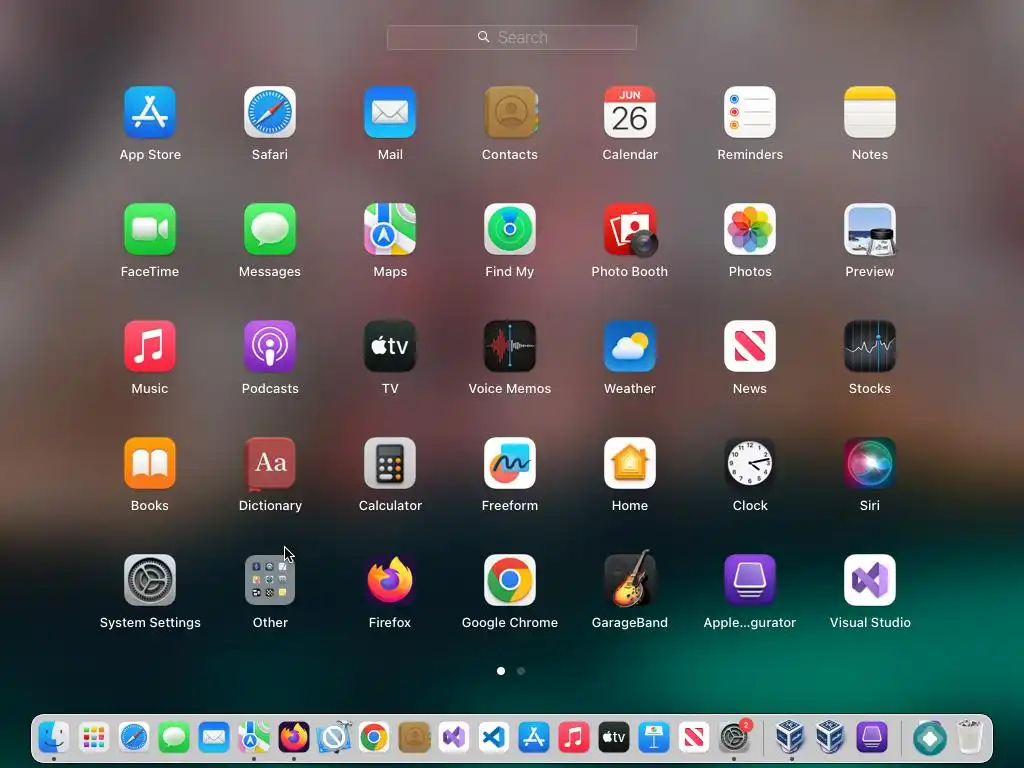Open System Settings from the Launchpad grid
This screenshot has width=1024, height=768.
(150, 580)
